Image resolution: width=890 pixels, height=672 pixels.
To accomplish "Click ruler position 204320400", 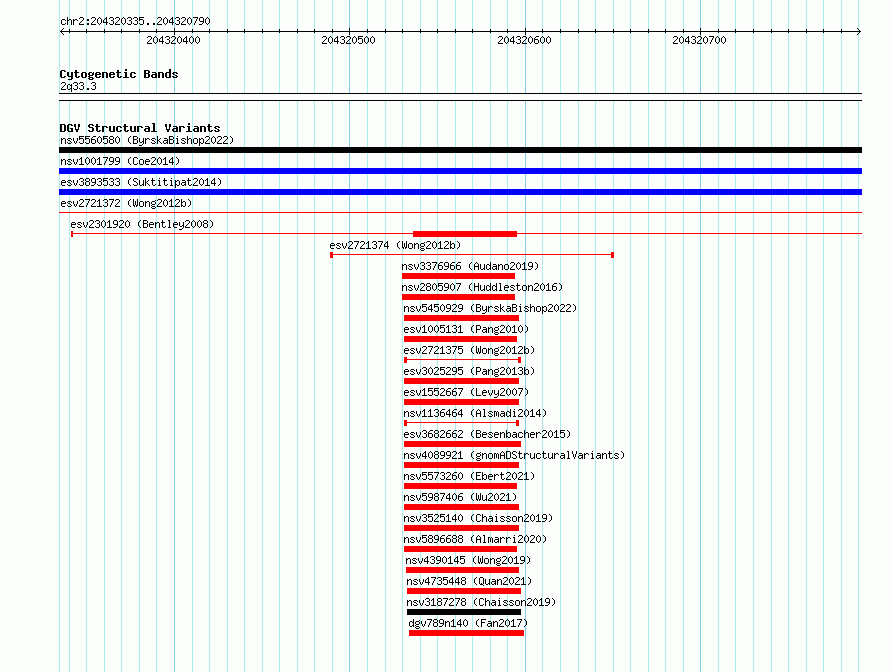I will click(x=173, y=40).
